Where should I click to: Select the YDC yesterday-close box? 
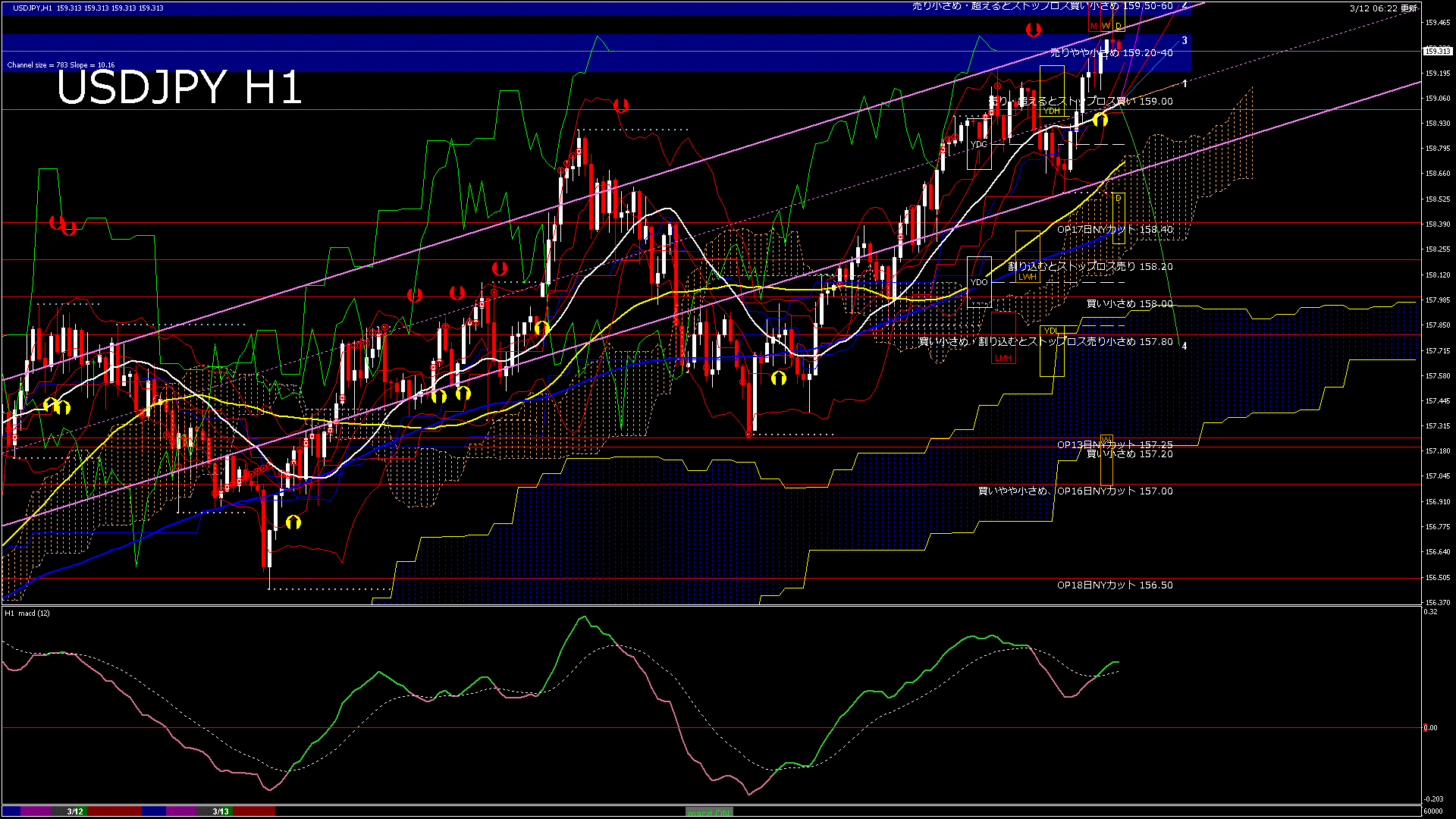pos(979,144)
